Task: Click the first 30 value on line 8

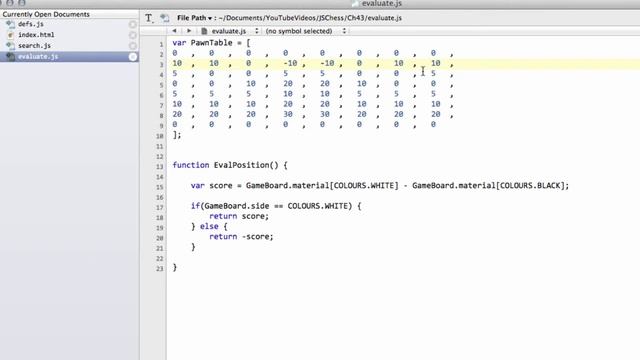Action: [x=288, y=114]
